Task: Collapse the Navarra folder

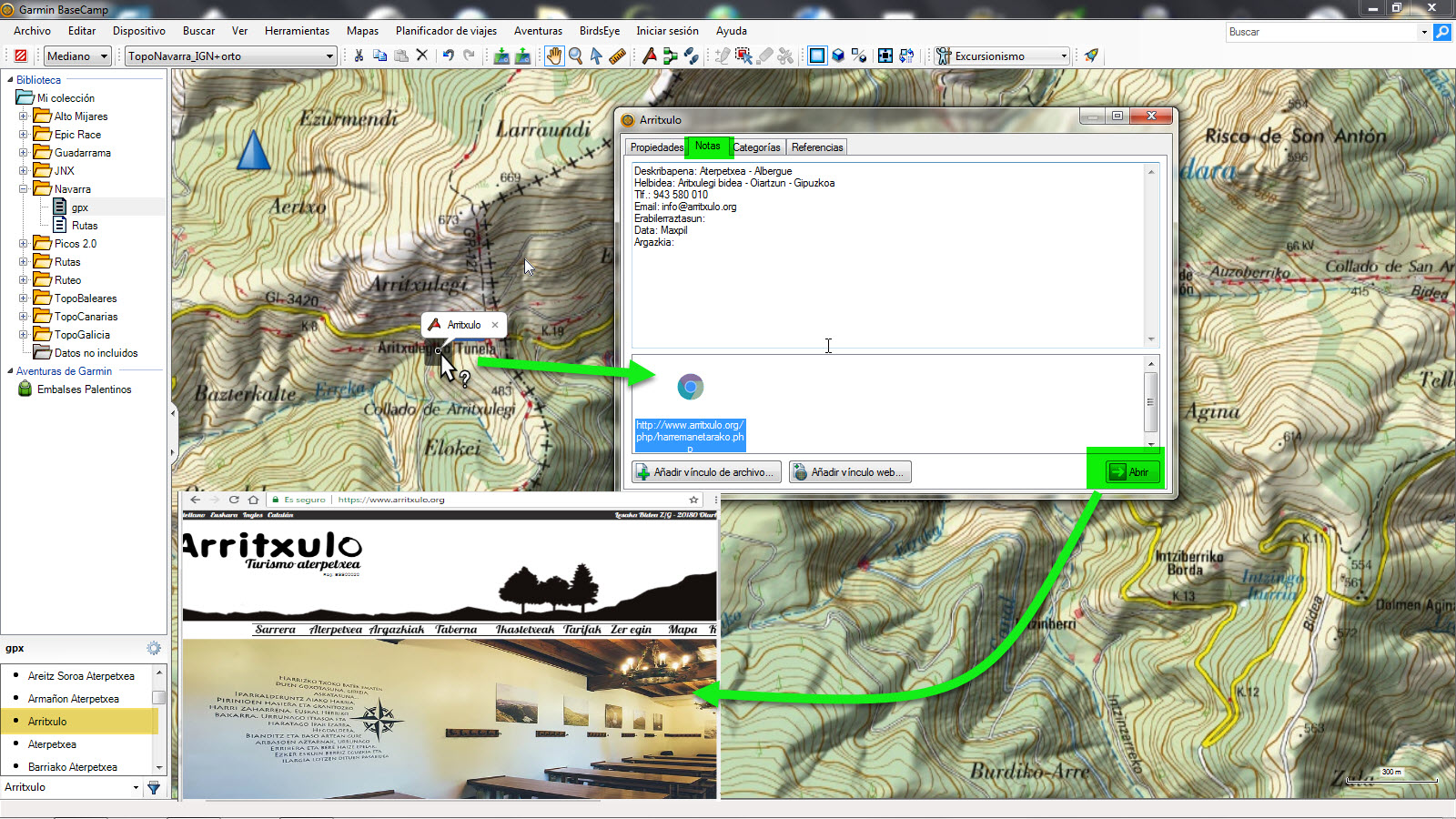Action: click(x=24, y=188)
